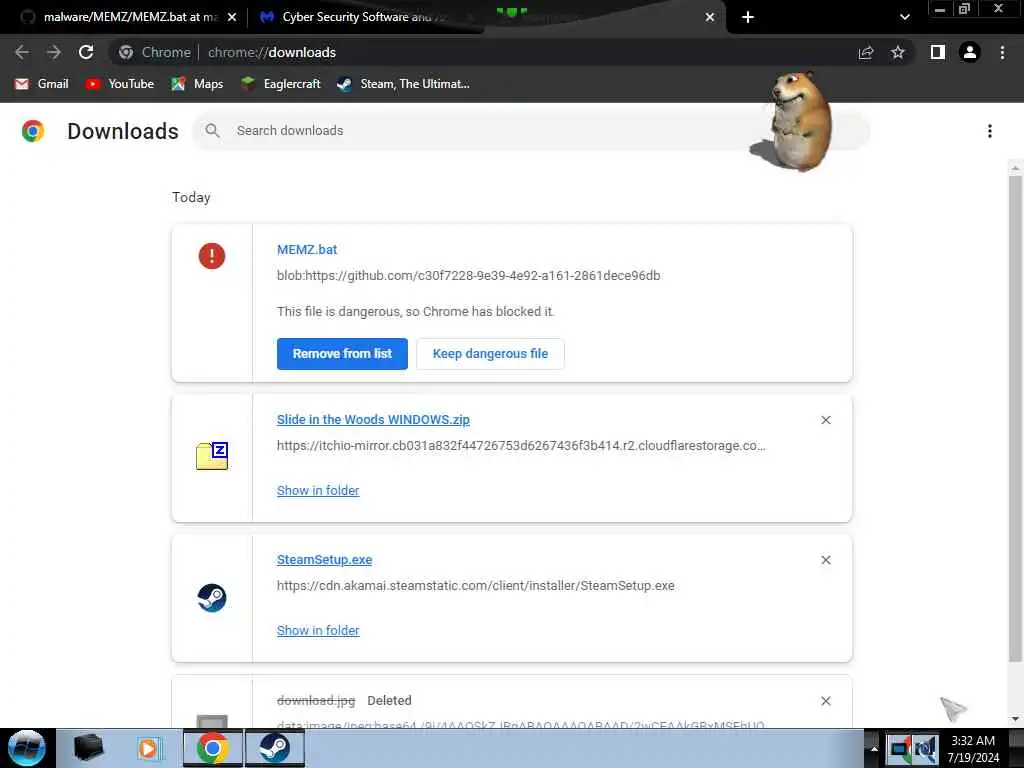Open the Chrome profile avatar
The height and width of the screenshot is (768, 1024).
coord(970,52)
